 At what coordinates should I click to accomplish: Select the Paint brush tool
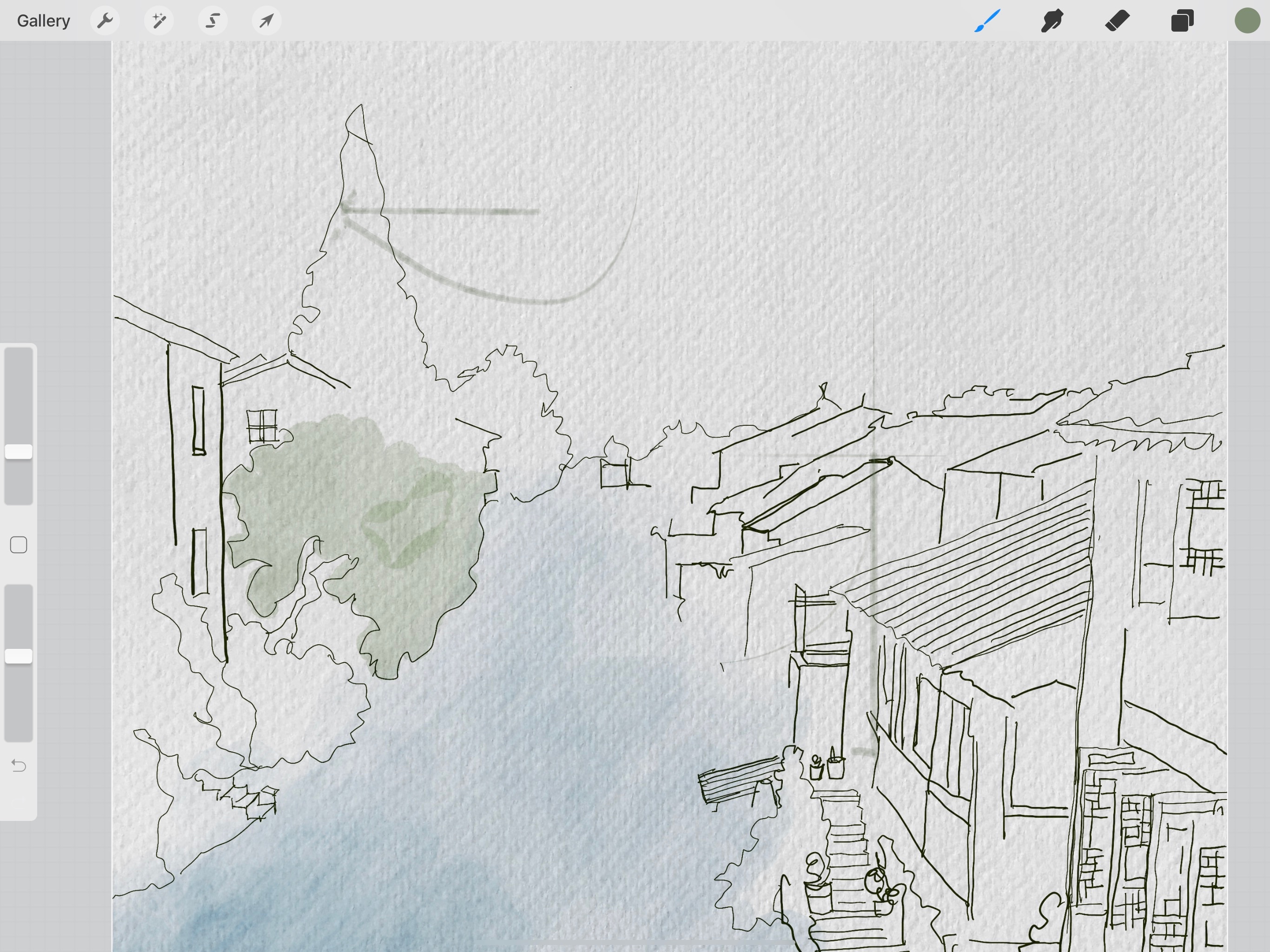987,21
